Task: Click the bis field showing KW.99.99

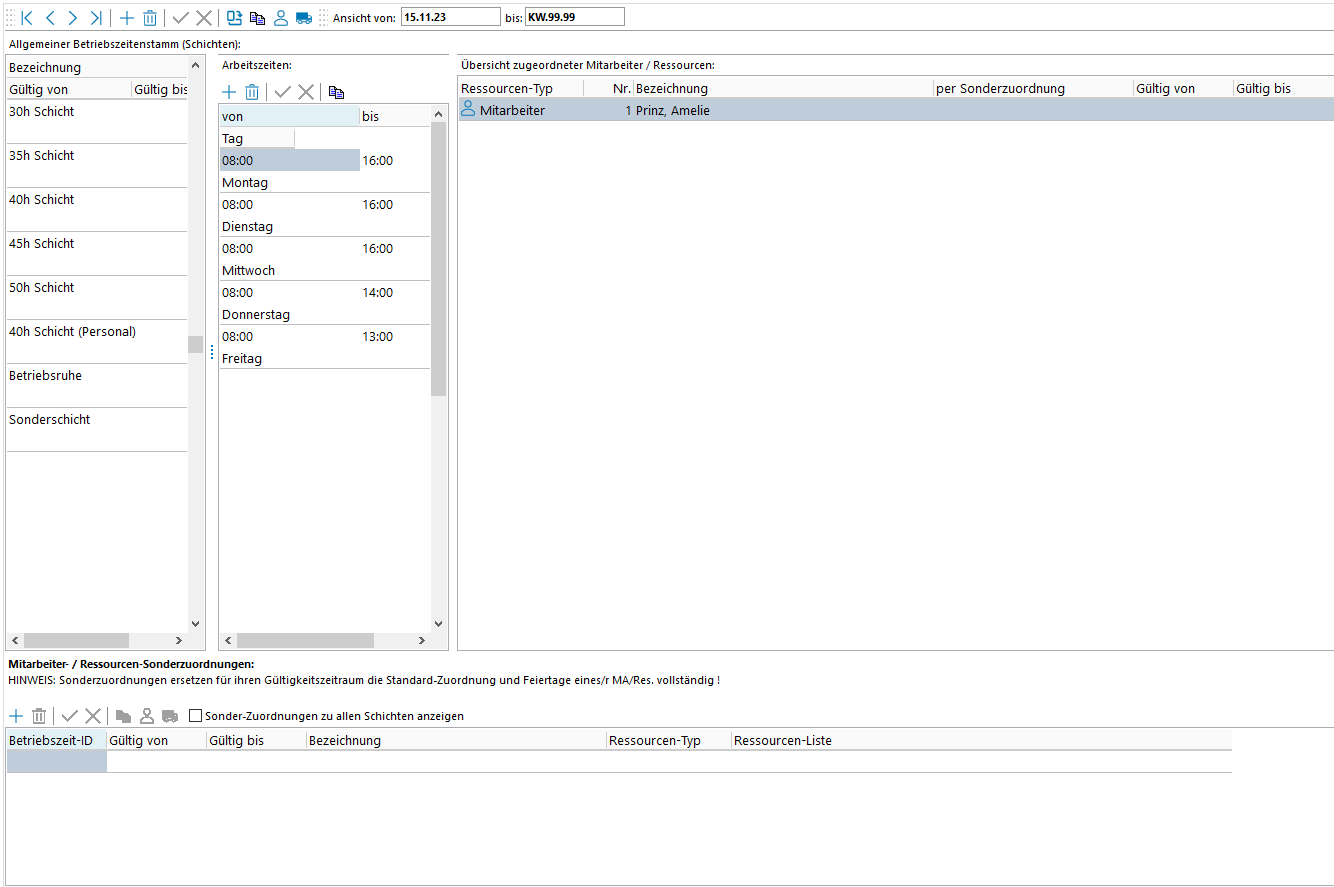Action: click(574, 17)
